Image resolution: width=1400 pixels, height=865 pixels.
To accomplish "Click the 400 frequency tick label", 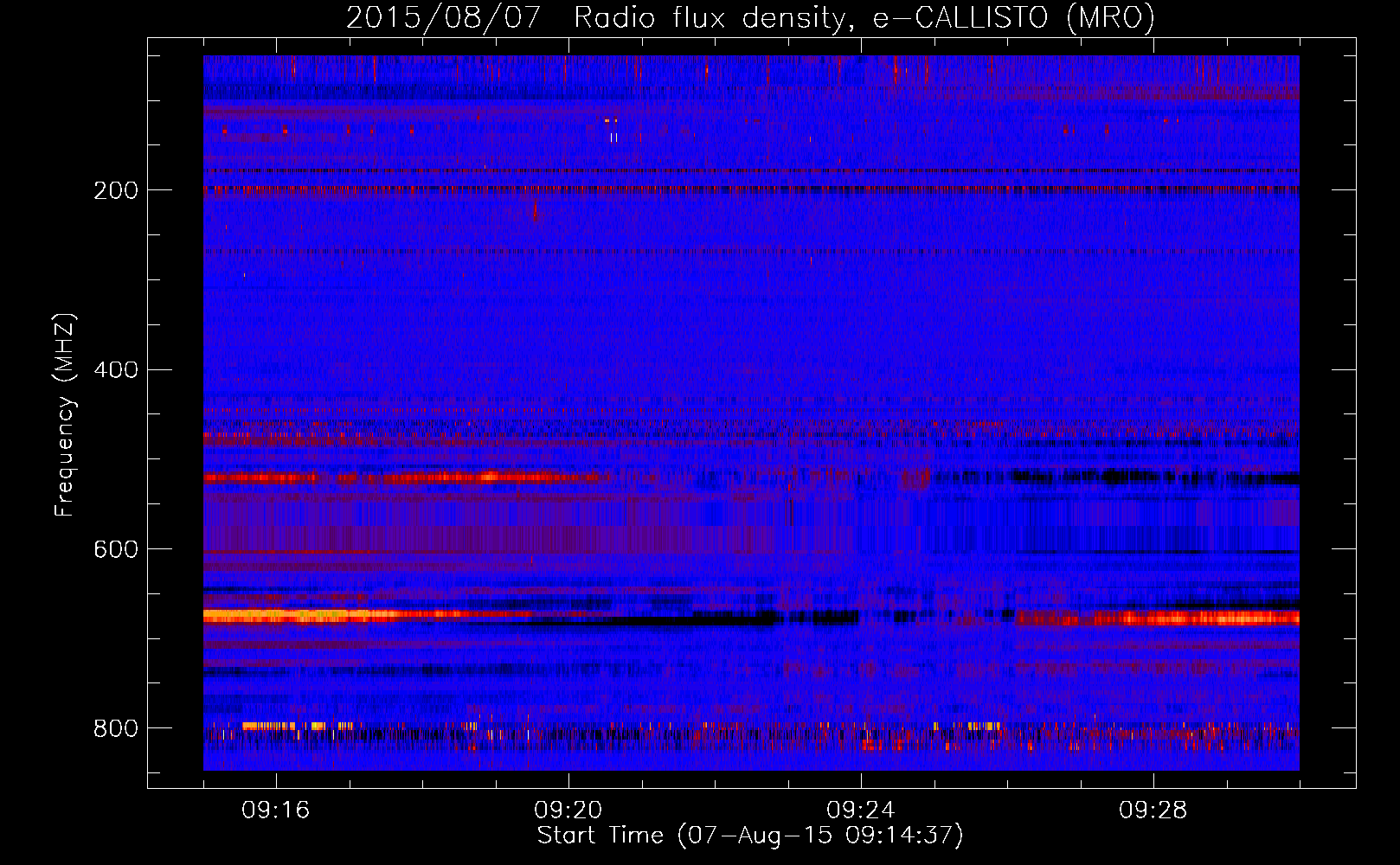I will click(116, 370).
